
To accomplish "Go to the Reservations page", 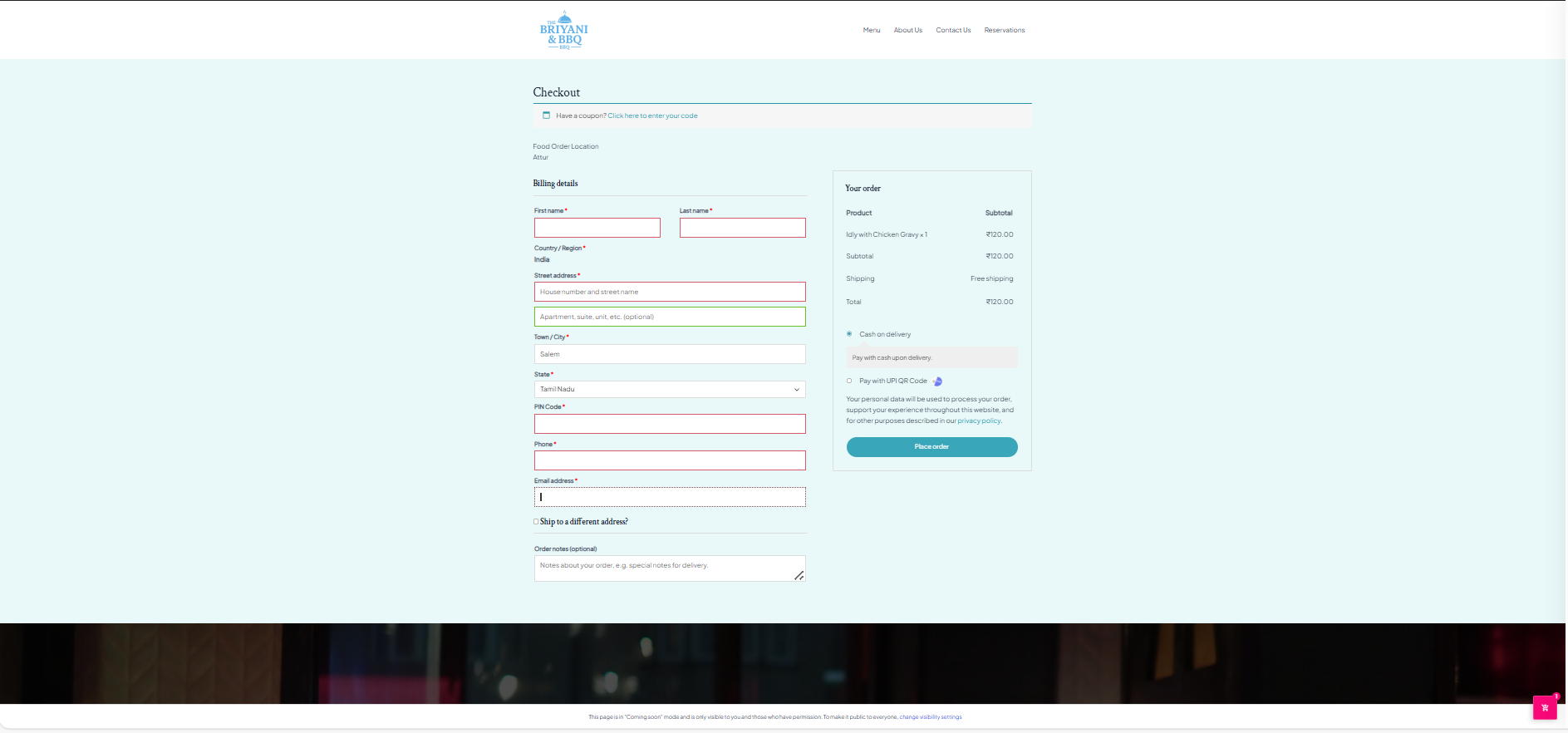I will [1004, 31].
